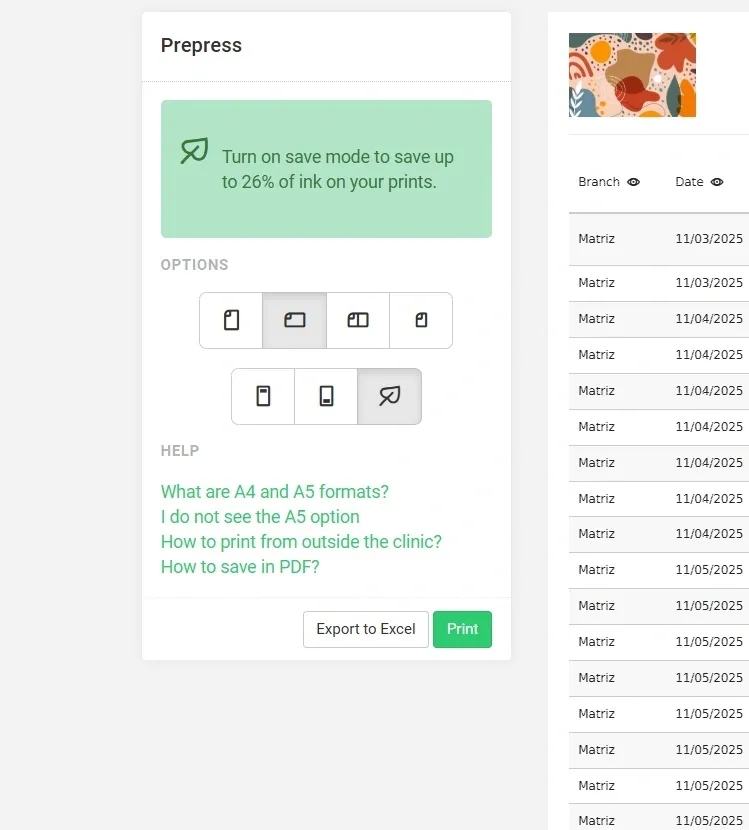Click the Export to Excel button

366,629
